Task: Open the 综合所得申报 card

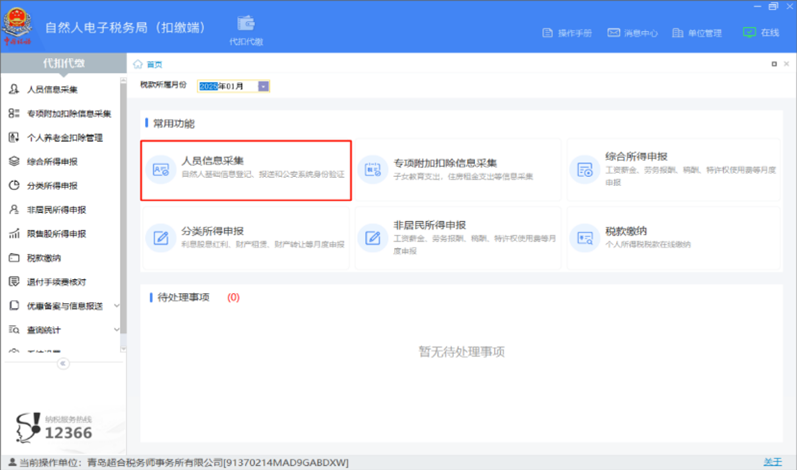Action: click(x=674, y=170)
